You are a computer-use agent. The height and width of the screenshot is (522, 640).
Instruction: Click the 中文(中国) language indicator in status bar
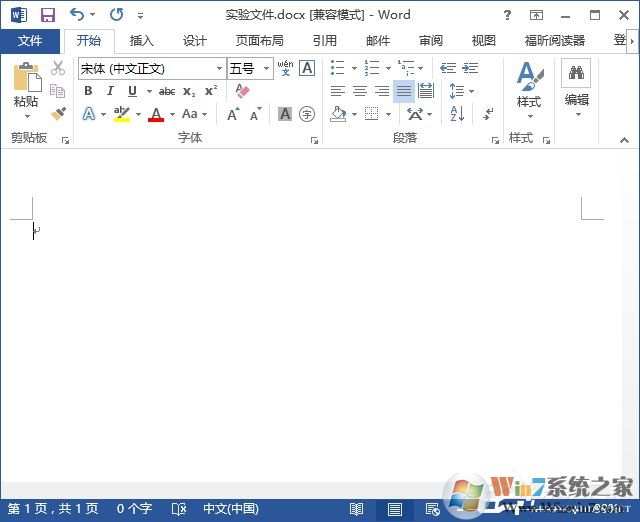(x=230, y=509)
